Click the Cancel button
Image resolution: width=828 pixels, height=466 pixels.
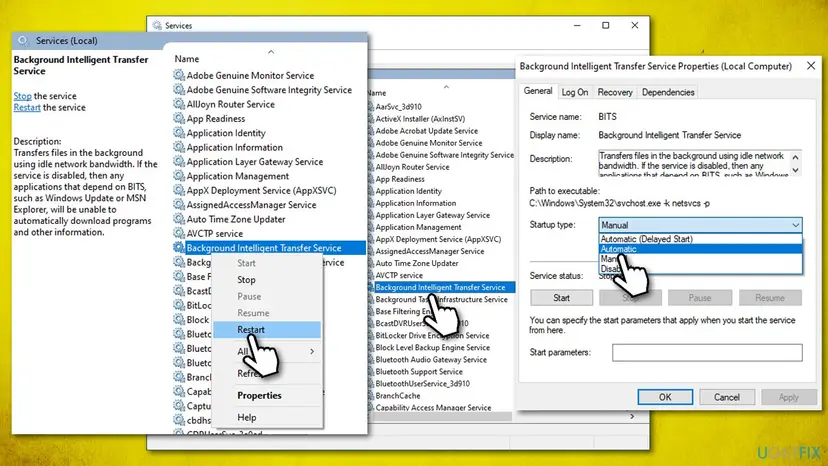727,397
